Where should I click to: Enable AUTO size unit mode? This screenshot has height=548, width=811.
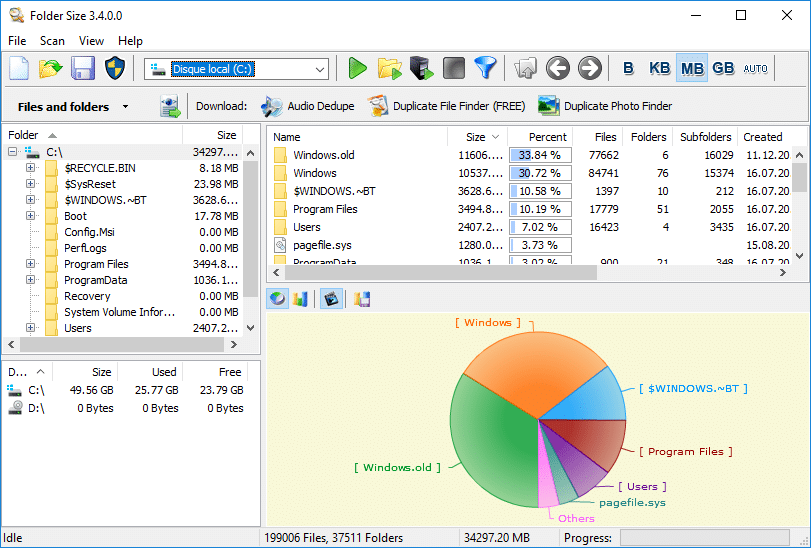click(x=756, y=68)
